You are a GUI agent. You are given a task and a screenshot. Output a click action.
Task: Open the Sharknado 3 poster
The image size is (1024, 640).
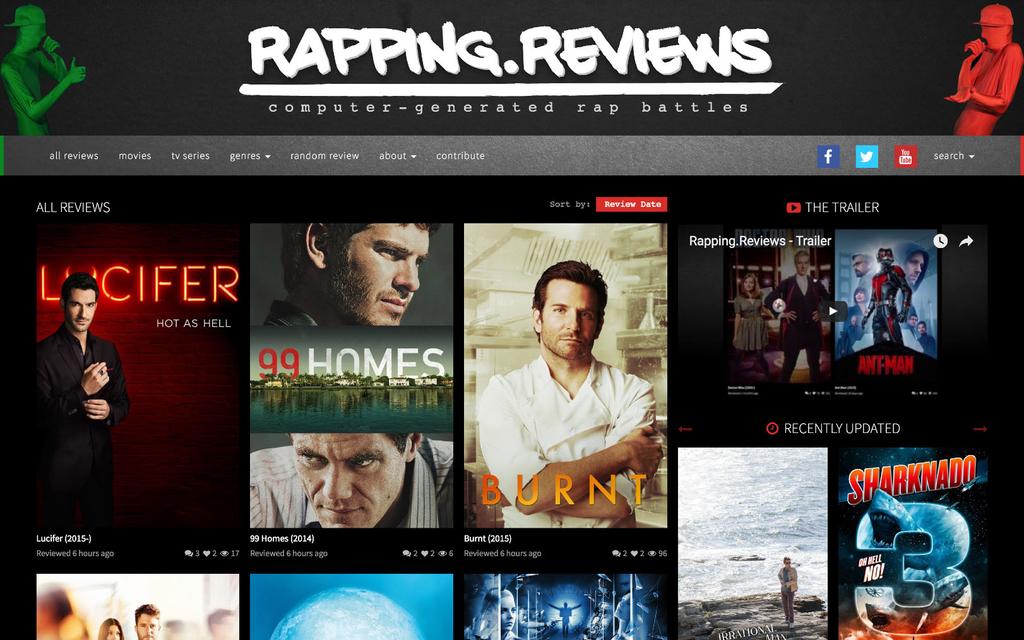tap(913, 544)
